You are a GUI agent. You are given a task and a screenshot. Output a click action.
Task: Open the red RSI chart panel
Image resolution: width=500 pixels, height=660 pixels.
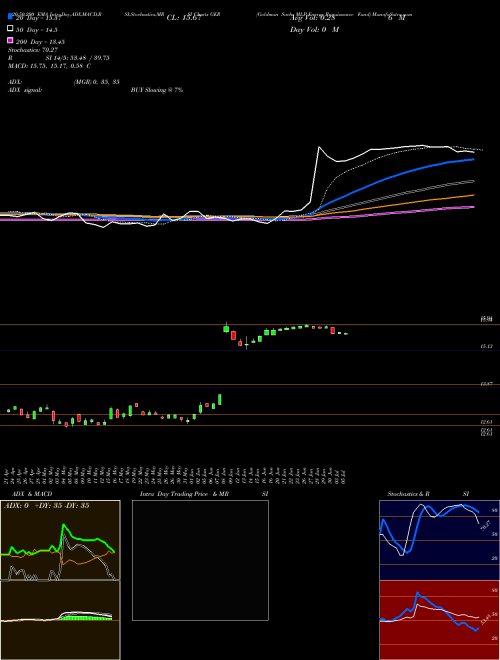[x=439, y=620]
